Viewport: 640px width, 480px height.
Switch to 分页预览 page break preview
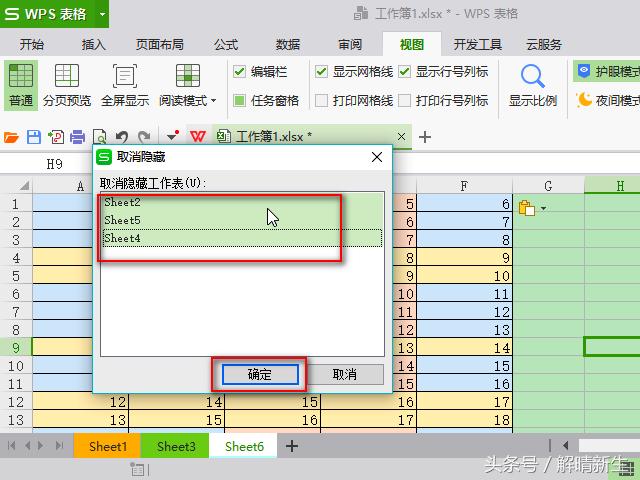coord(67,84)
